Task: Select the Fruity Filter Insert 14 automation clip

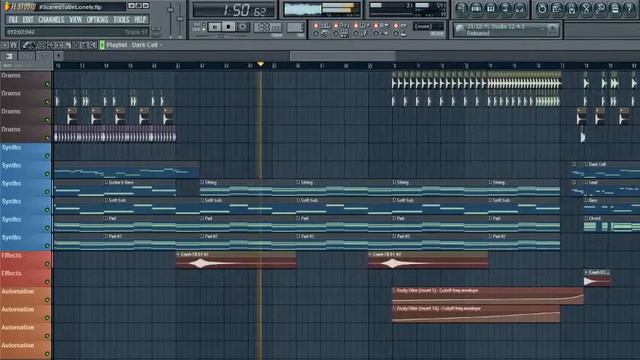Action: (x=476, y=314)
